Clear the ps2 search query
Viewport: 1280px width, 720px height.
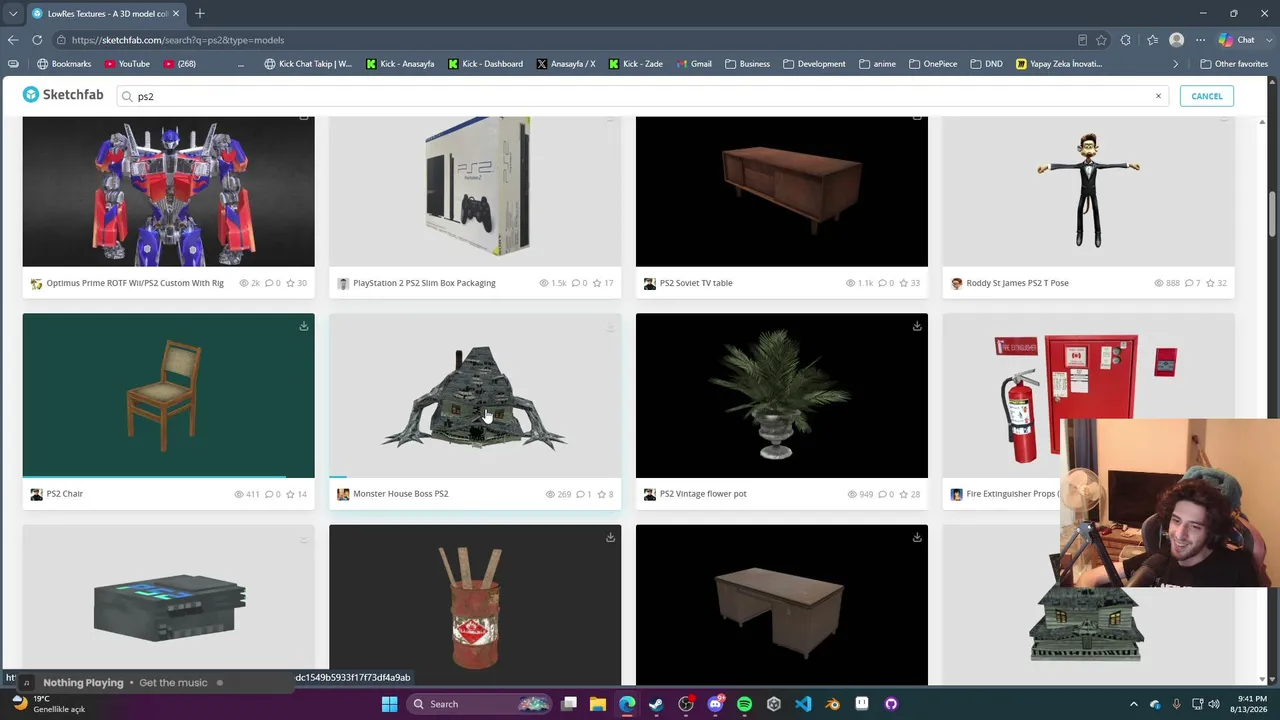click(x=1158, y=96)
